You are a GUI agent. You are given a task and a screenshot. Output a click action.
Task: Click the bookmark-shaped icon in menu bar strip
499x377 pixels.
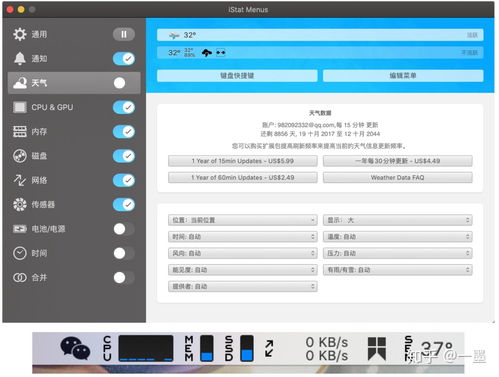pos(377,348)
